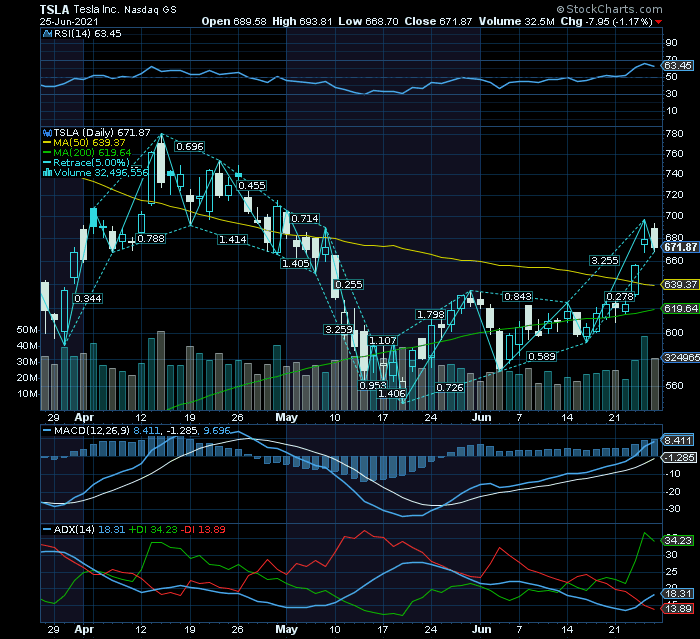Click the 50M volume axis label
This screenshot has width=700, height=639.
click(27, 330)
